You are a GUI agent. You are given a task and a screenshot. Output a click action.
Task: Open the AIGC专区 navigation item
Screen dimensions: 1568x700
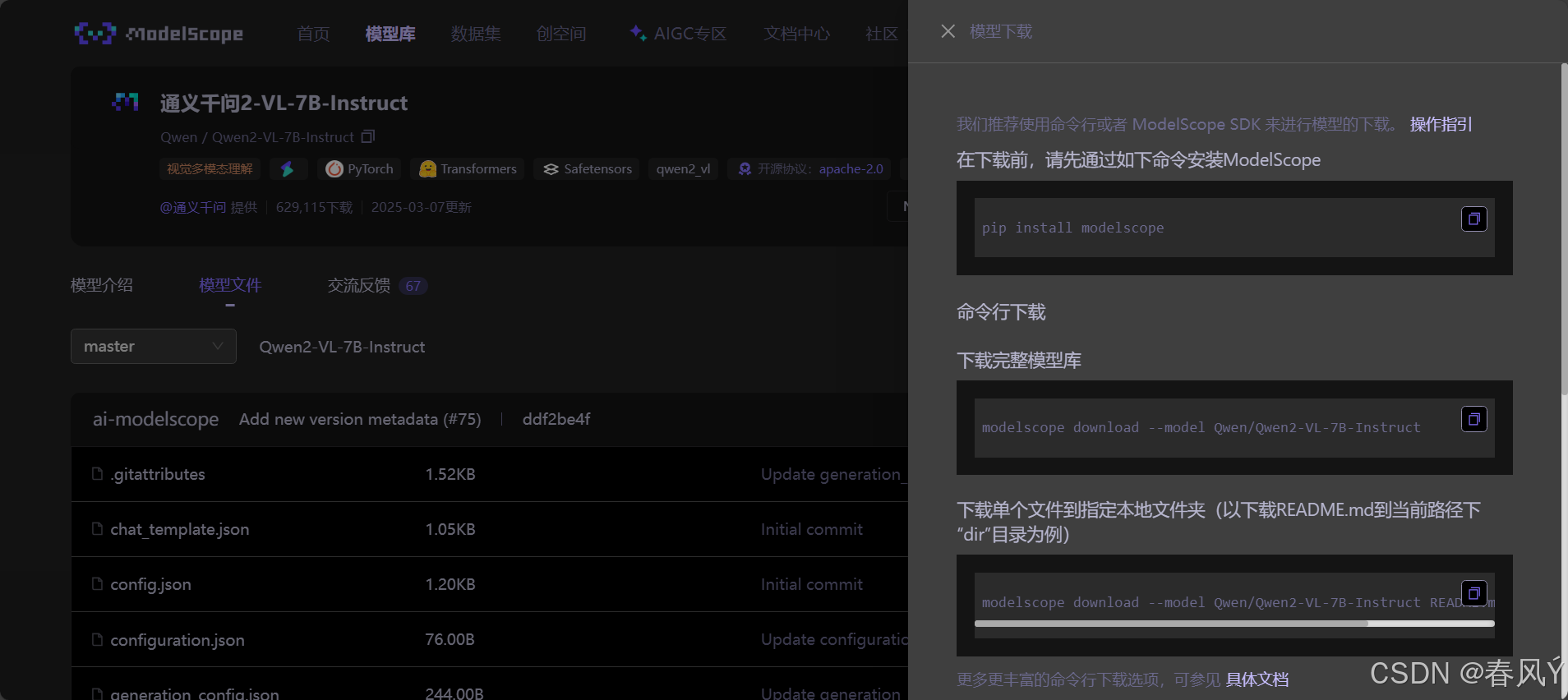(679, 34)
